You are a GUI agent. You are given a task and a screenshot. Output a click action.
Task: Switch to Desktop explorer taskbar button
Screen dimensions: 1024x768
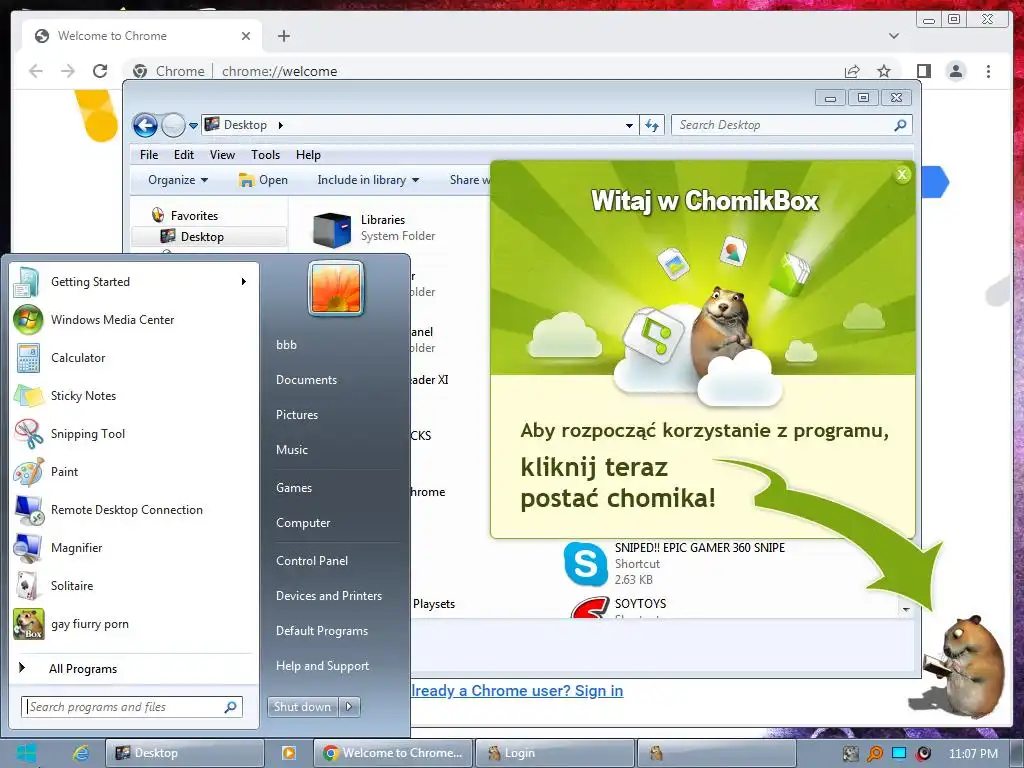(x=185, y=753)
